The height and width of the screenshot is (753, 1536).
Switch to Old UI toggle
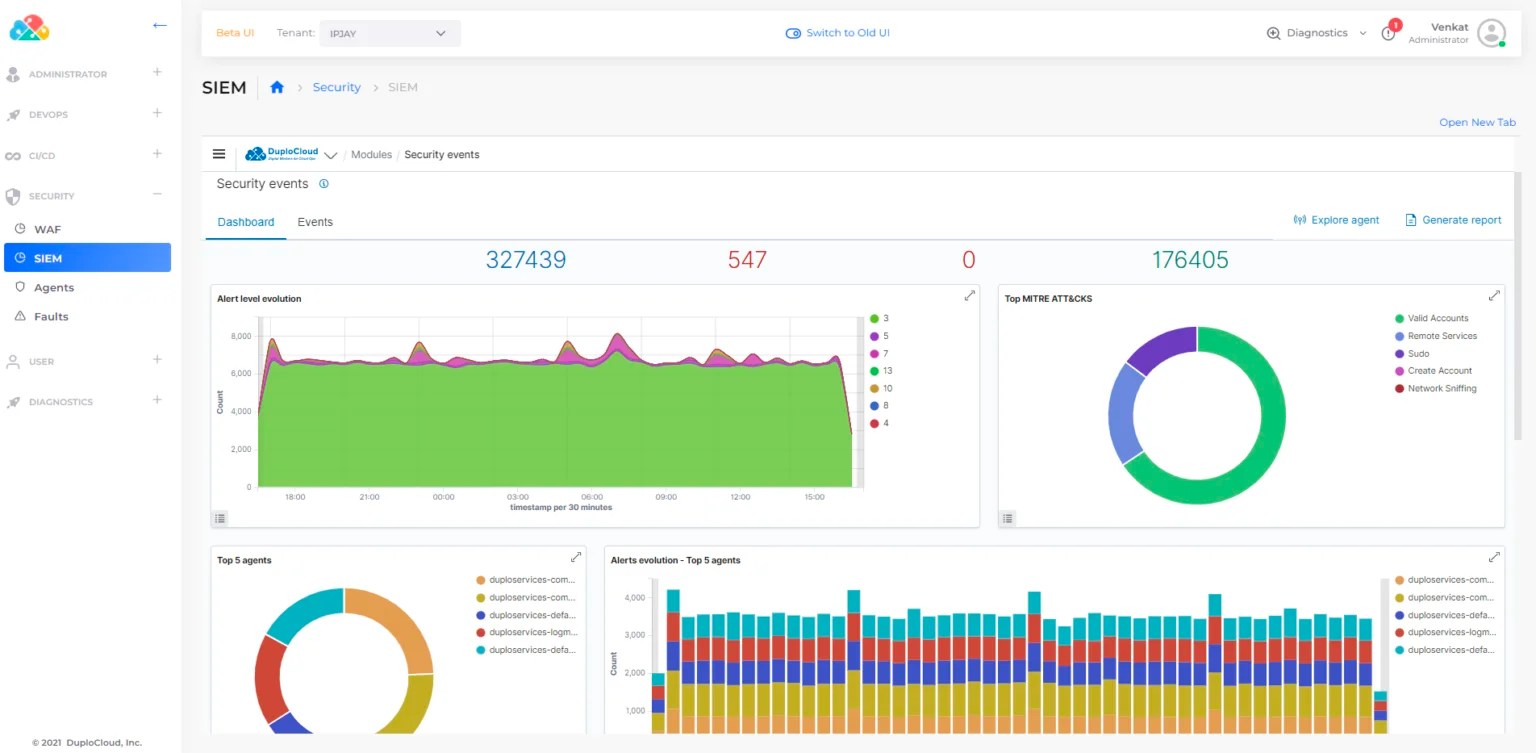tap(837, 33)
